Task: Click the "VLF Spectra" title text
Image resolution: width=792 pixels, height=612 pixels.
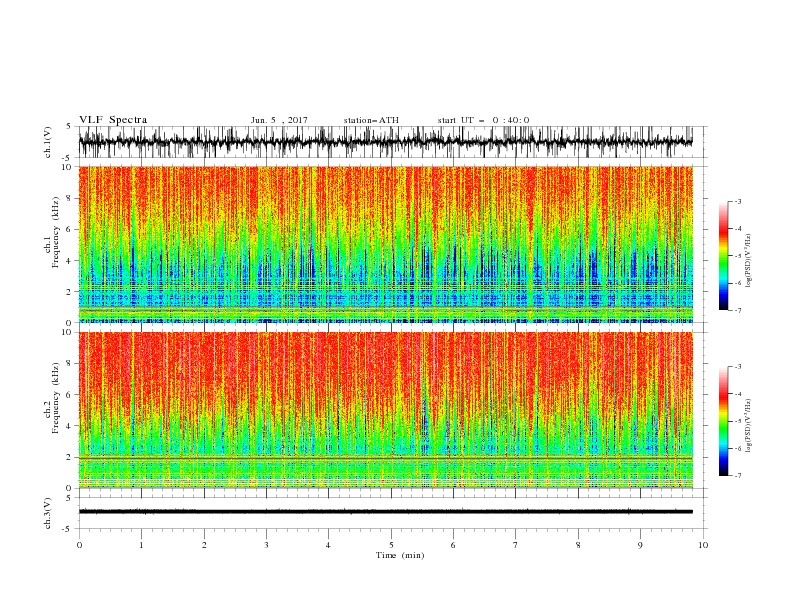Action: point(113,120)
